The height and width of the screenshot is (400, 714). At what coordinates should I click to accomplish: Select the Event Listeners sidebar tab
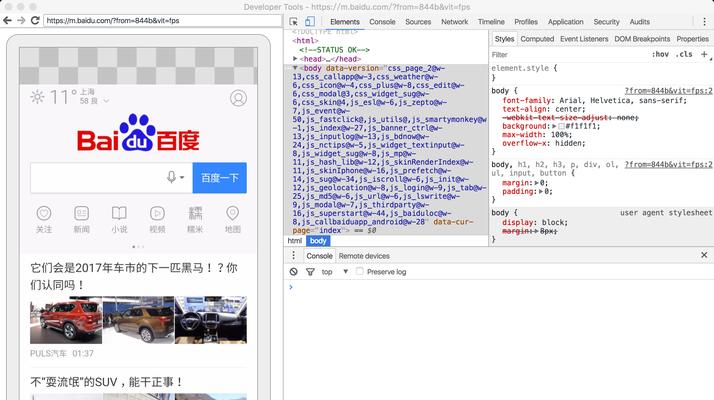pos(584,39)
